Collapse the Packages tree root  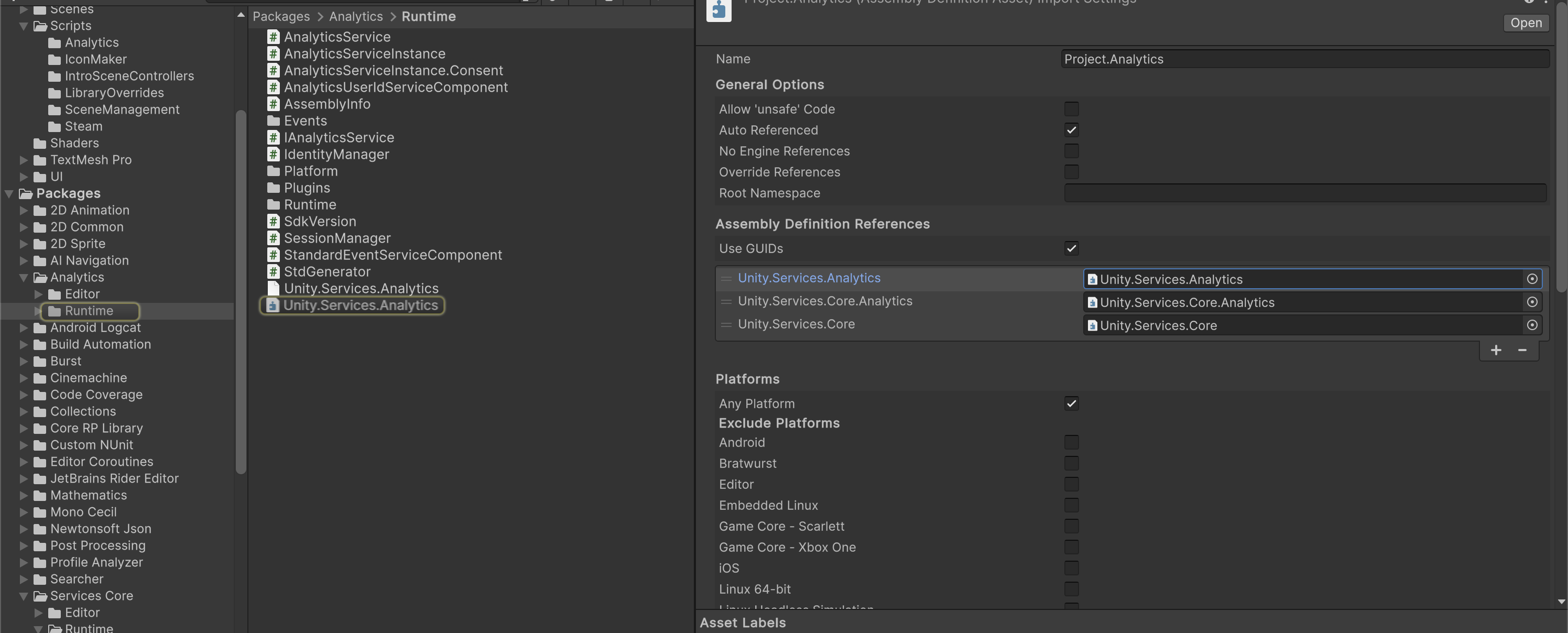click(x=9, y=193)
